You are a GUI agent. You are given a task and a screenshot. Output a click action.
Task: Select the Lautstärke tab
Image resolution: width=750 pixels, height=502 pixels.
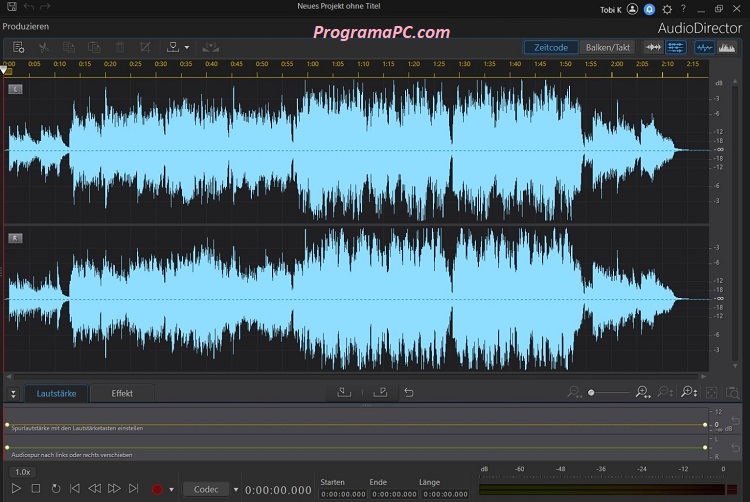point(56,393)
